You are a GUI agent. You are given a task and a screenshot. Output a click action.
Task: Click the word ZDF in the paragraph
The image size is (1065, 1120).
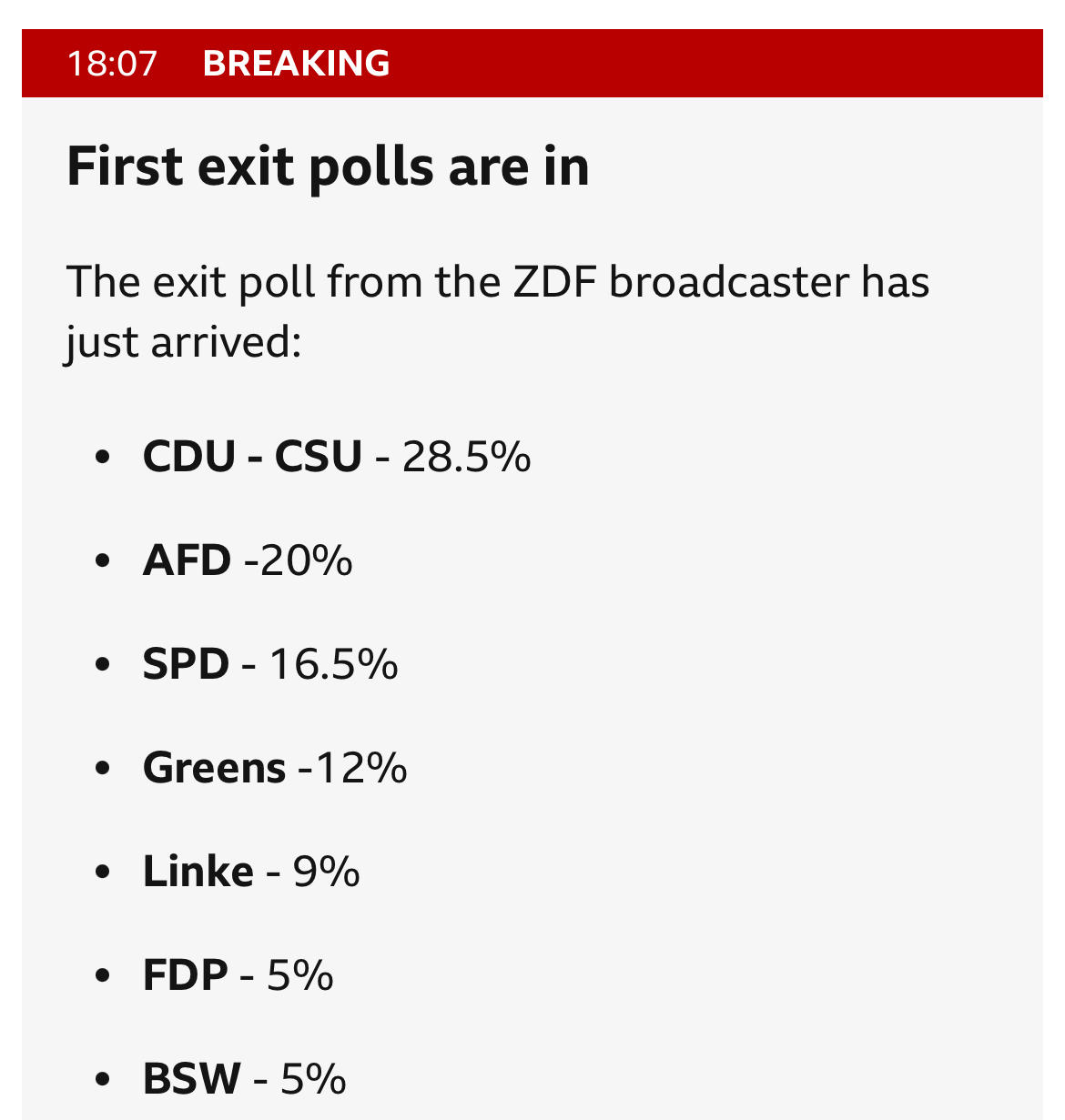pyautogui.click(x=554, y=282)
